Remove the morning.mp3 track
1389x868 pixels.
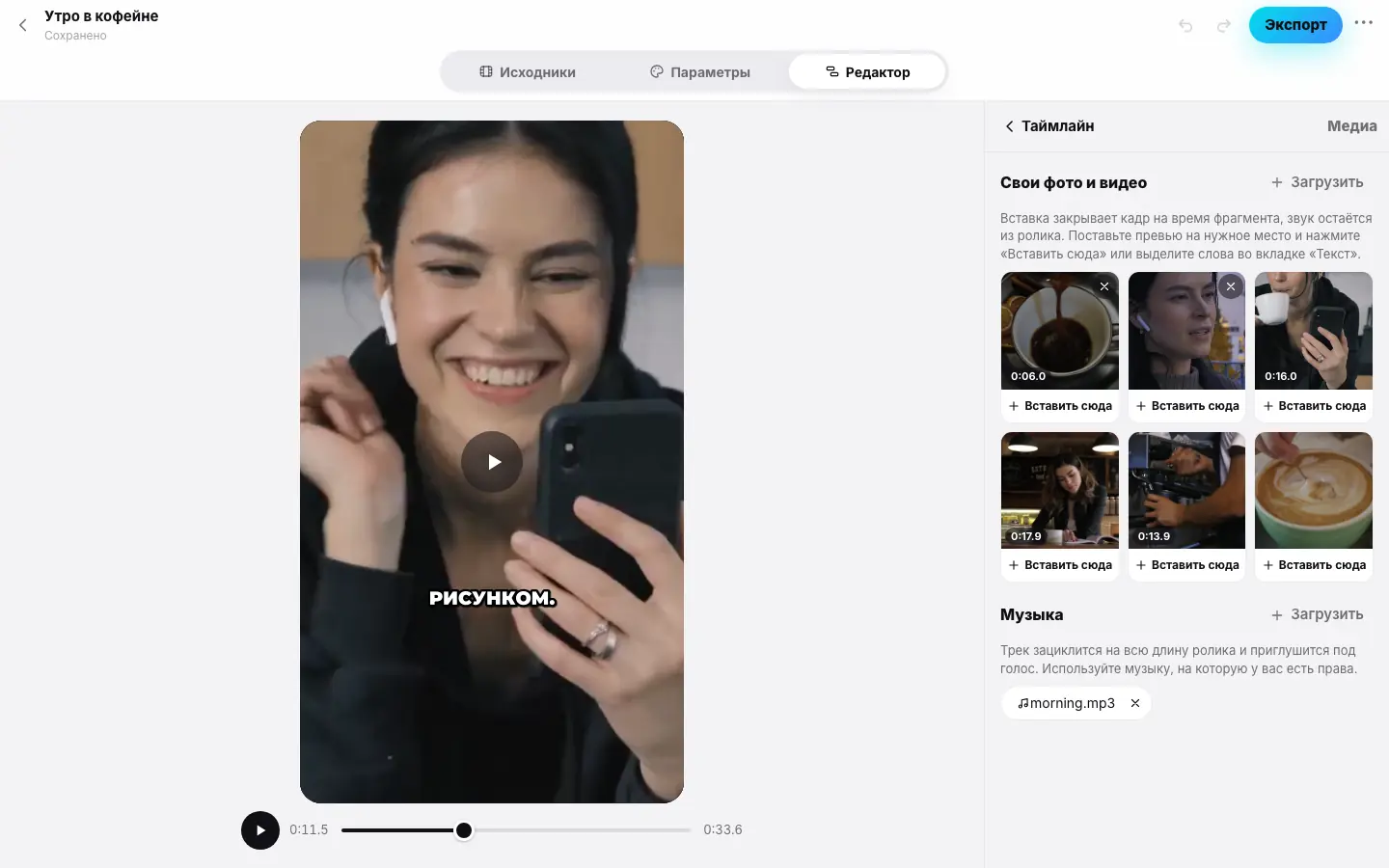(x=1135, y=703)
